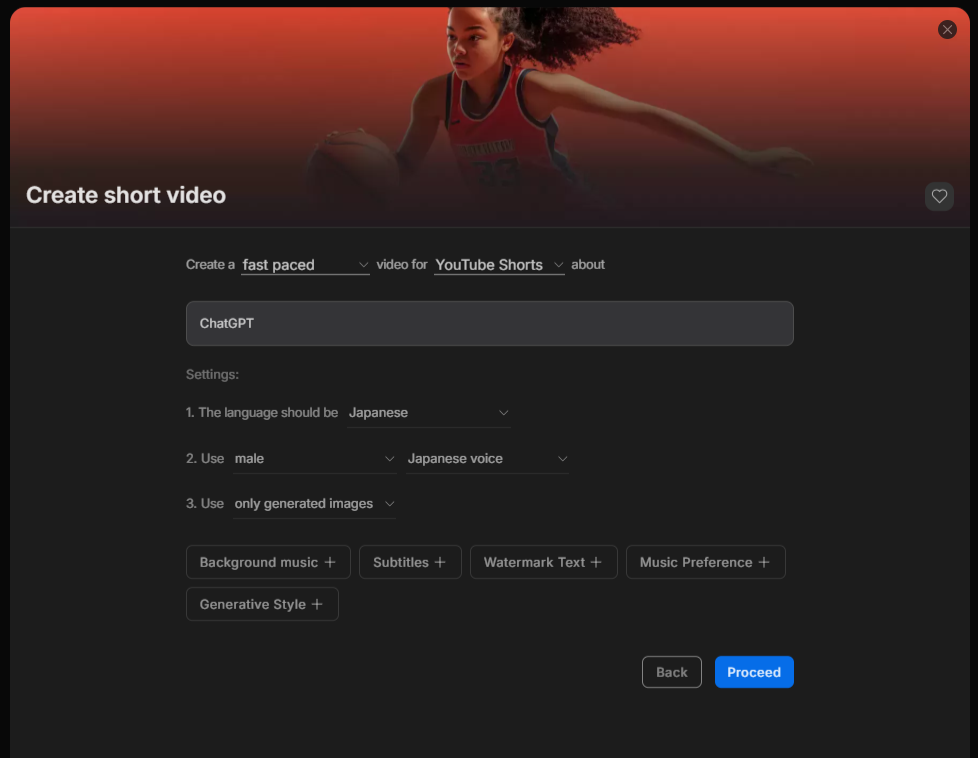
Task: Click the heart favorite icon
Action: pos(939,197)
